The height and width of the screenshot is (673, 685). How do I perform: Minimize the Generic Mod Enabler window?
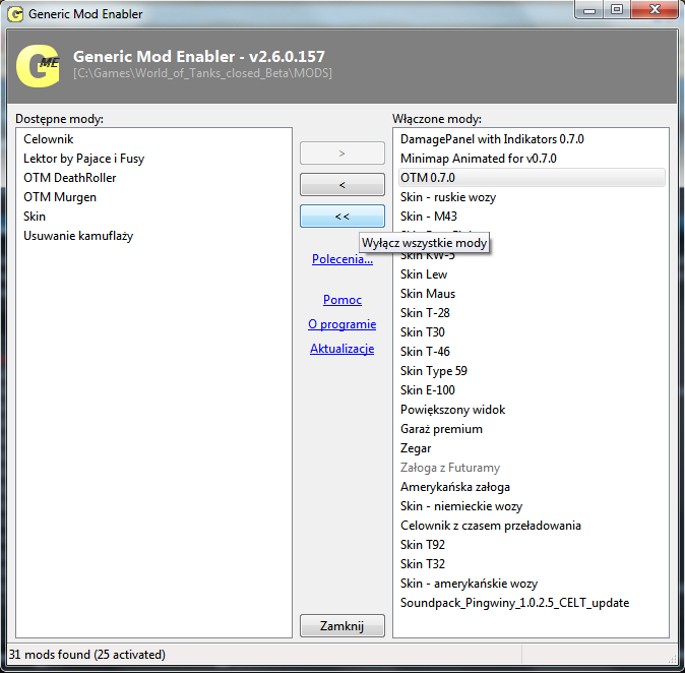pyautogui.click(x=589, y=10)
